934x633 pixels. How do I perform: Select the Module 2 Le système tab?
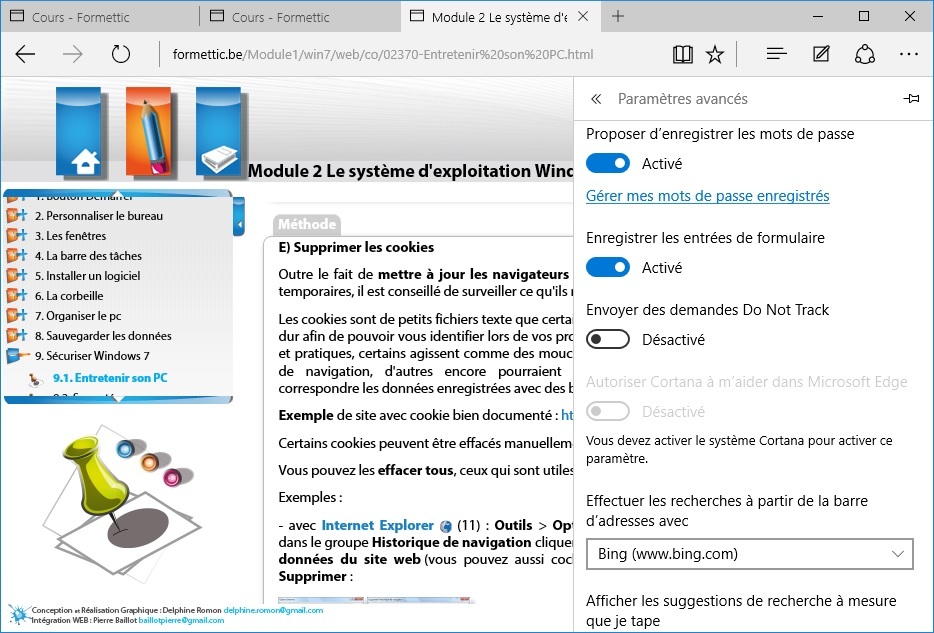499,17
